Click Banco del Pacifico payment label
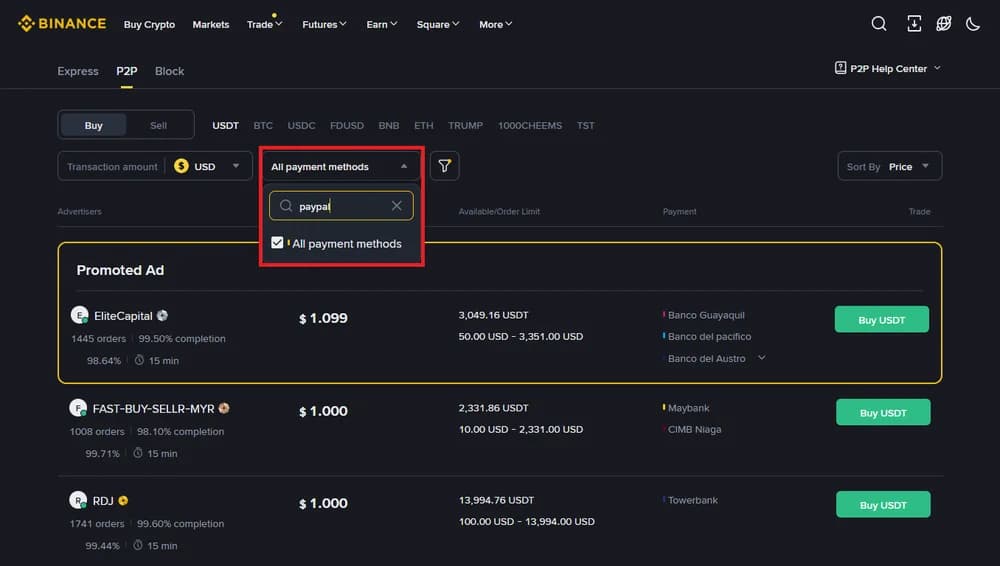1000x566 pixels. coord(709,336)
